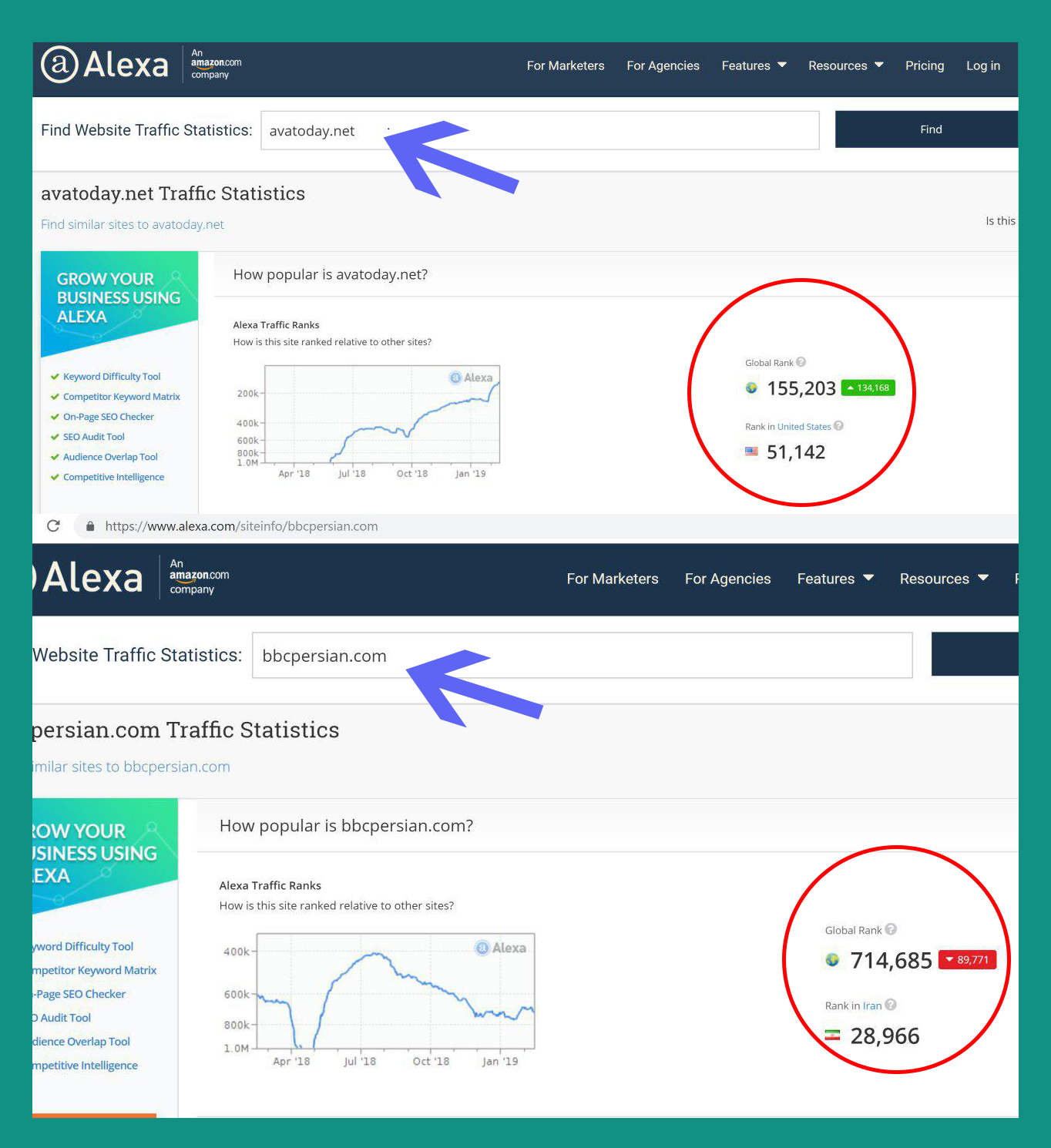Image resolution: width=1051 pixels, height=1148 pixels.
Task: Open the Competitive Intelligence link in the upper sidebar
Action: click(113, 477)
